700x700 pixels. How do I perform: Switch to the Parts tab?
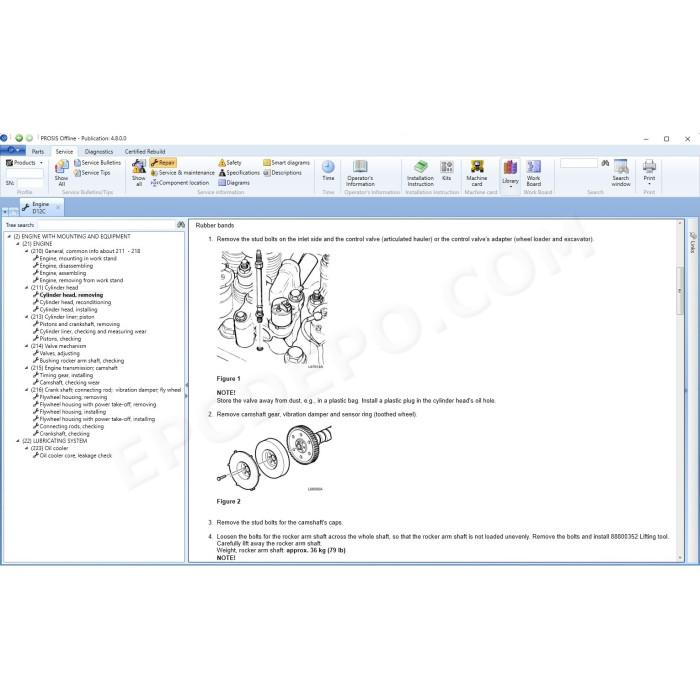[38, 151]
